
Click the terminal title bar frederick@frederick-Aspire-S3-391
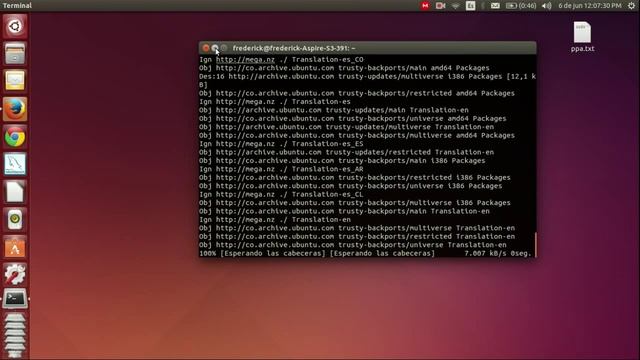click(x=367, y=48)
